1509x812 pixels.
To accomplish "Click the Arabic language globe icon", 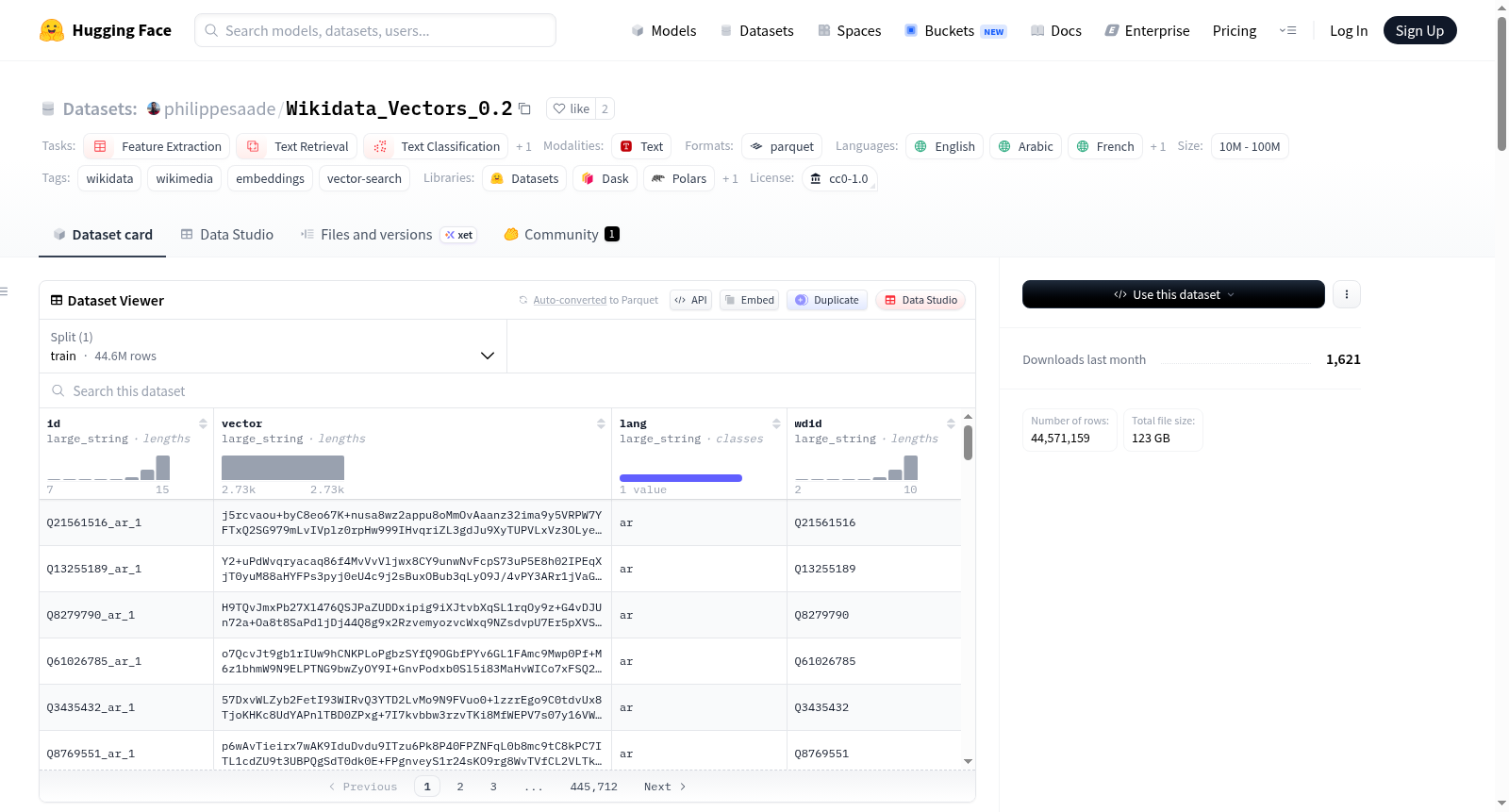I will click(x=1004, y=146).
